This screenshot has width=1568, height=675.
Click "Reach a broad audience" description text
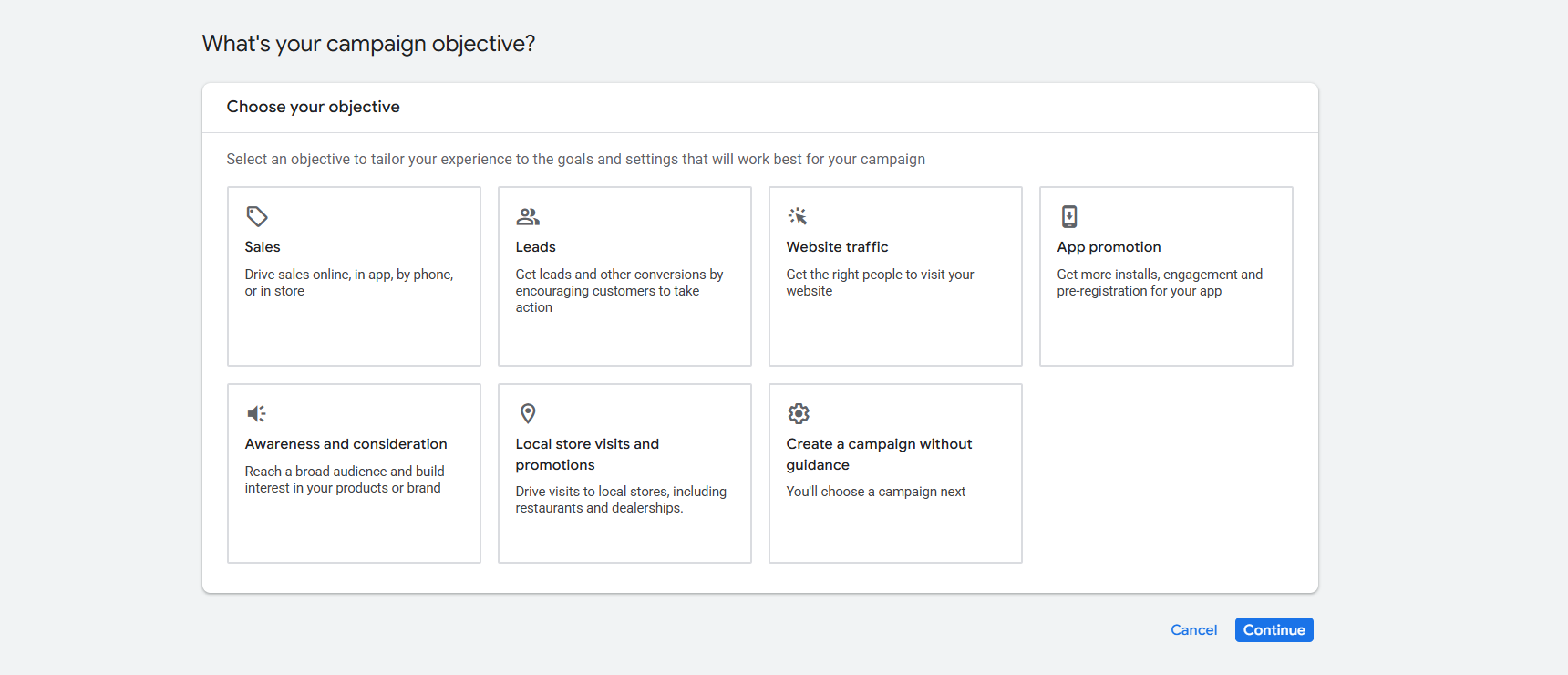pyautogui.click(x=344, y=480)
